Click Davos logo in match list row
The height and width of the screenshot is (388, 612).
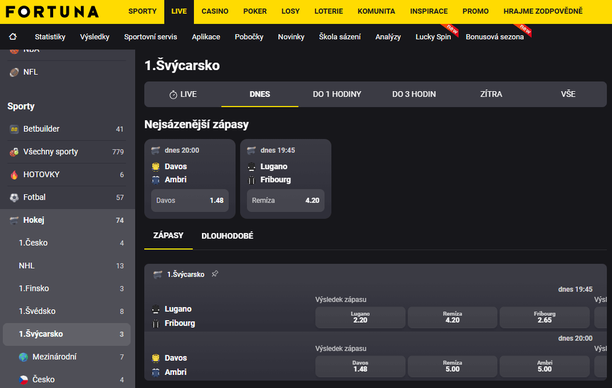pos(156,358)
